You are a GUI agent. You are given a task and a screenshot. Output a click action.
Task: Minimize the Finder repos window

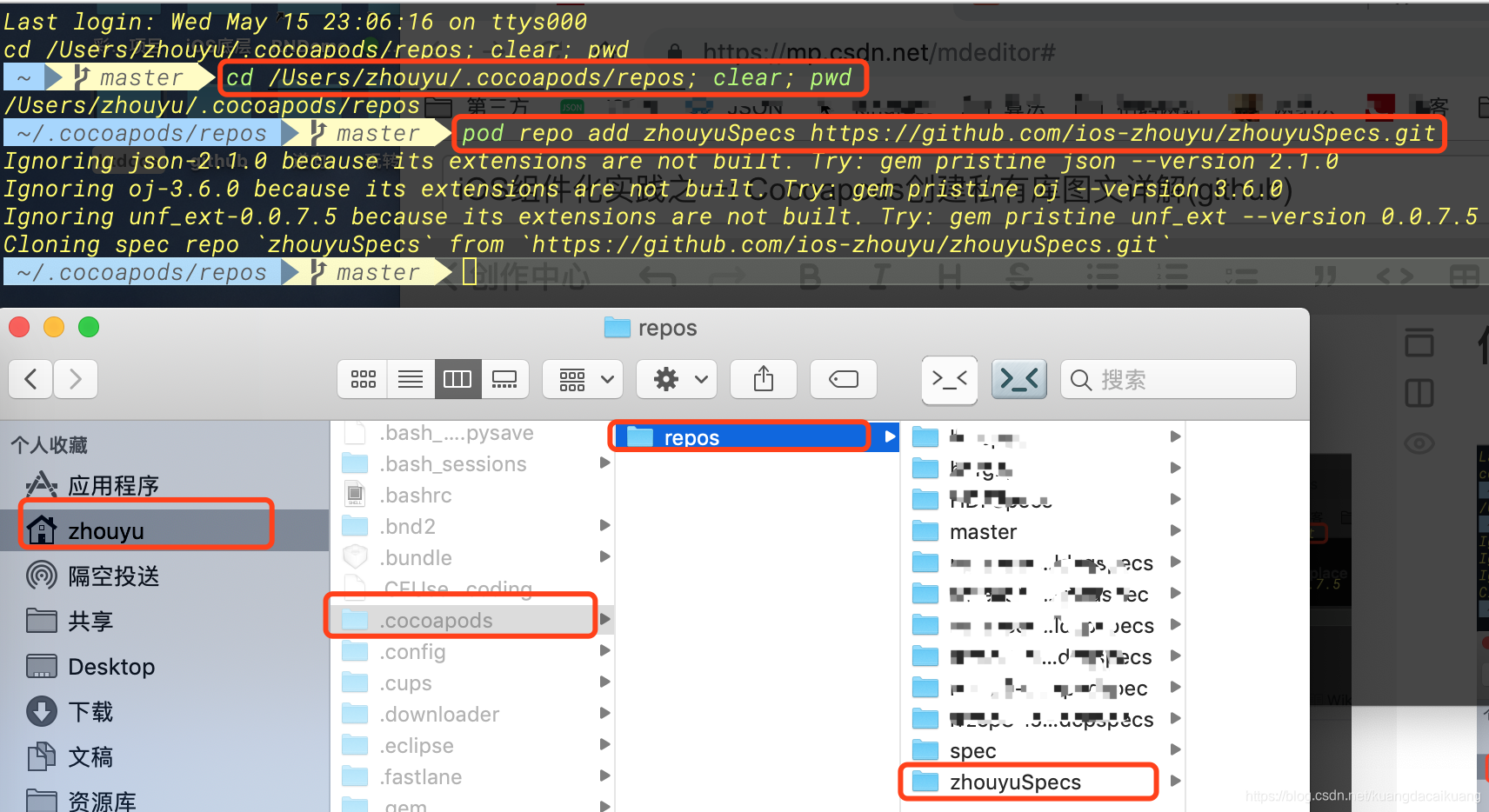click(54, 327)
